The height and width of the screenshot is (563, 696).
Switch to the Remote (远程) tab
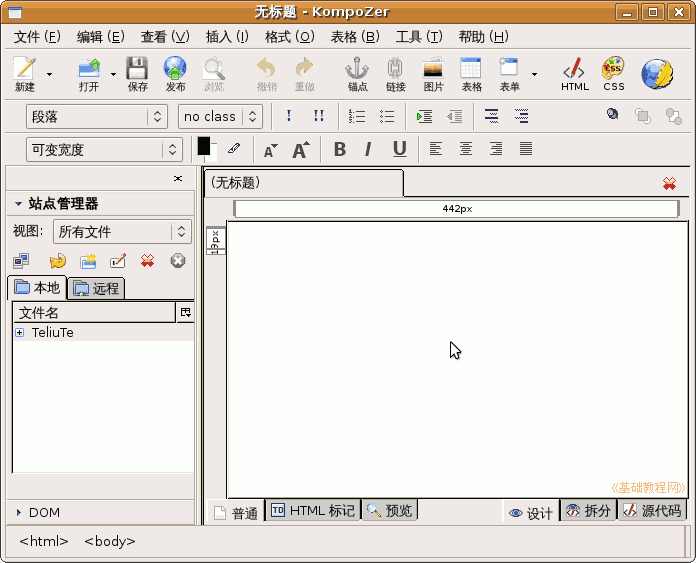96,289
